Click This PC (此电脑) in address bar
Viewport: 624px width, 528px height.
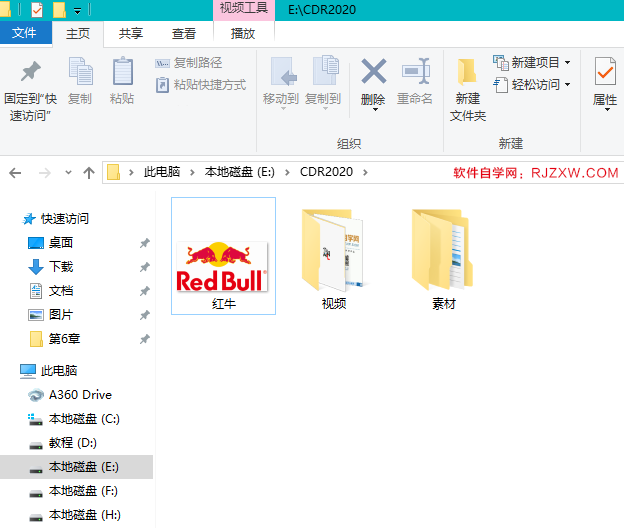162,172
